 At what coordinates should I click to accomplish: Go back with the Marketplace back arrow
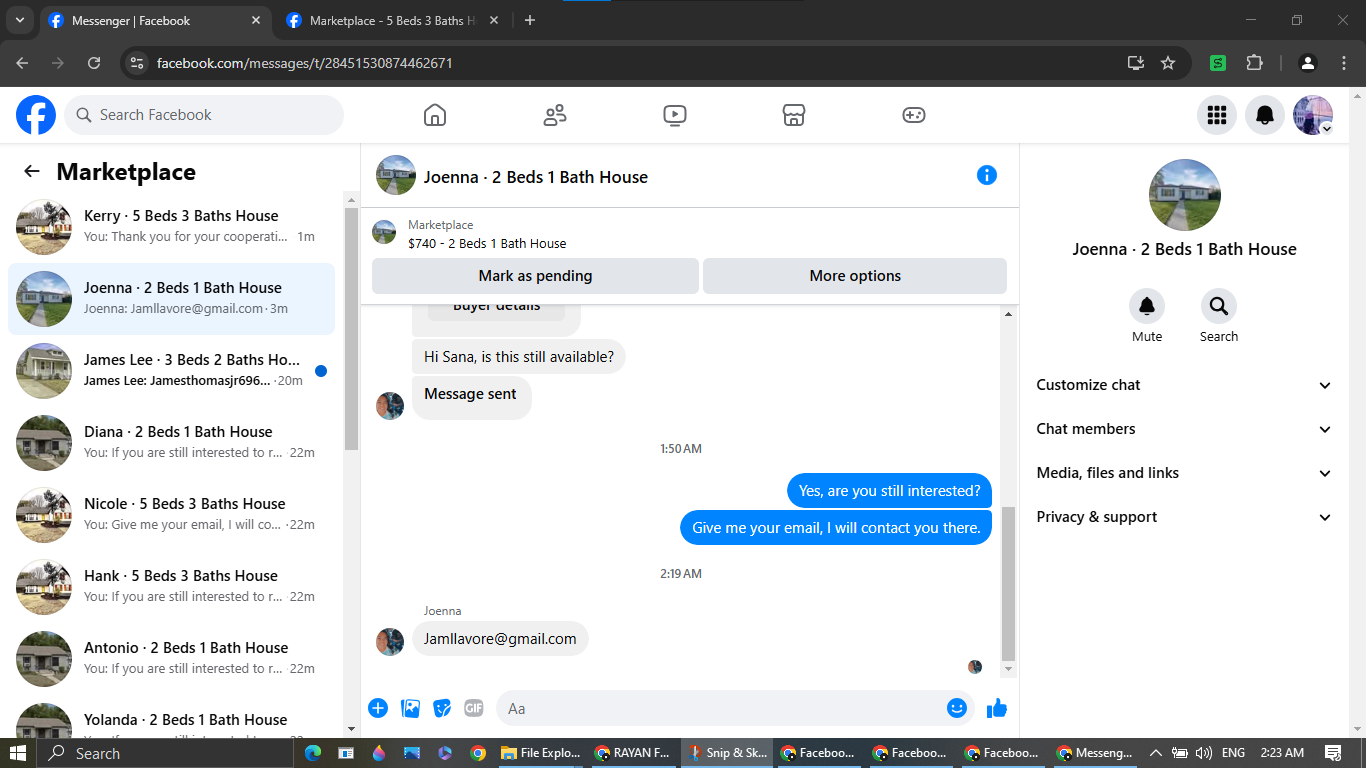tap(32, 172)
